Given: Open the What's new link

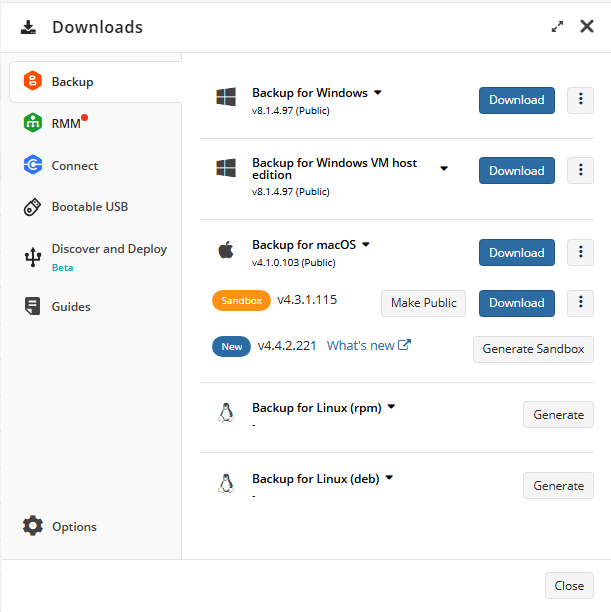Looking at the screenshot, I should click(x=368, y=346).
